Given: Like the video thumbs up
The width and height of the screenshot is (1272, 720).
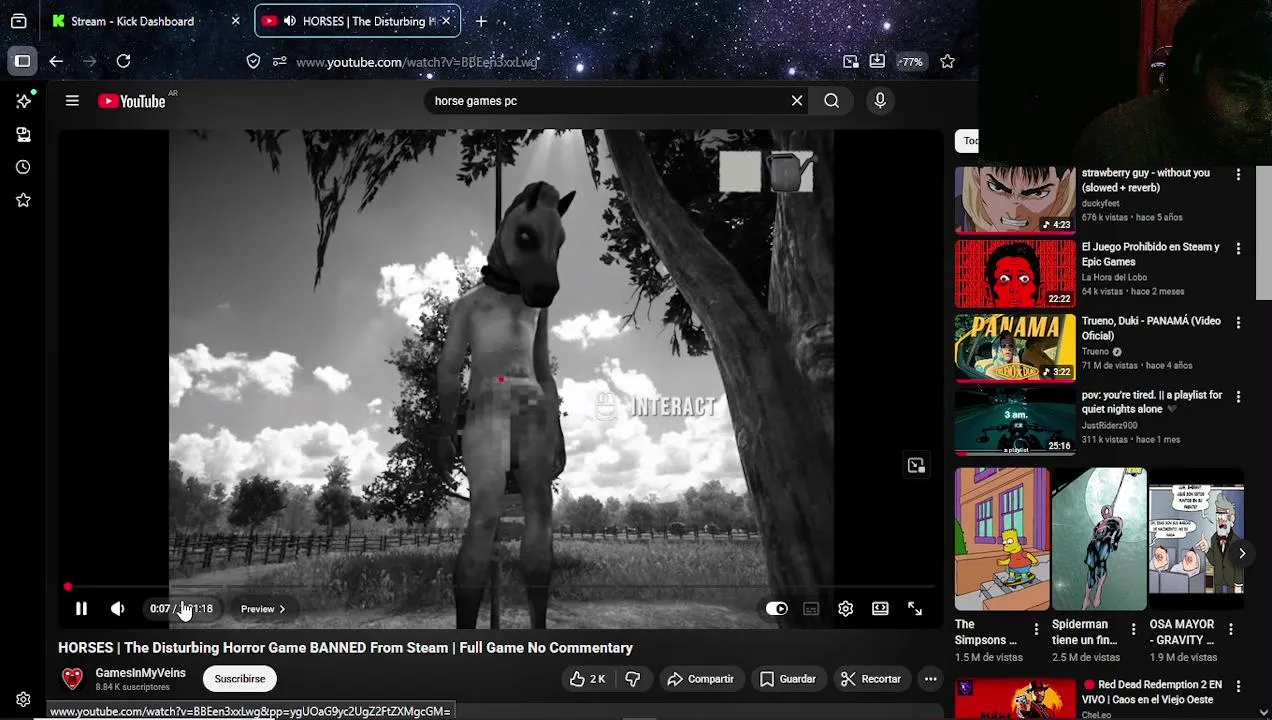Looking at the screenshot, I should click(x=587, y=679).
